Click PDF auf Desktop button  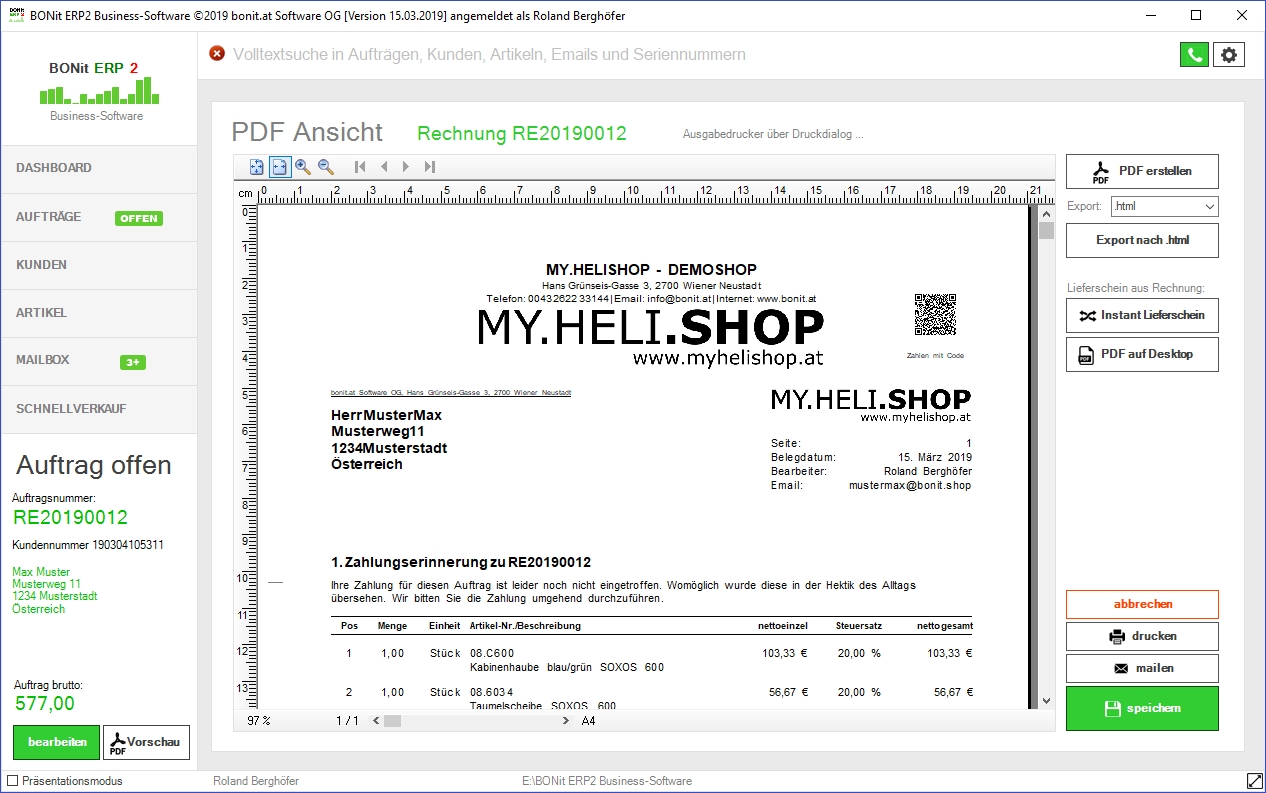[x=1142, y=354]
